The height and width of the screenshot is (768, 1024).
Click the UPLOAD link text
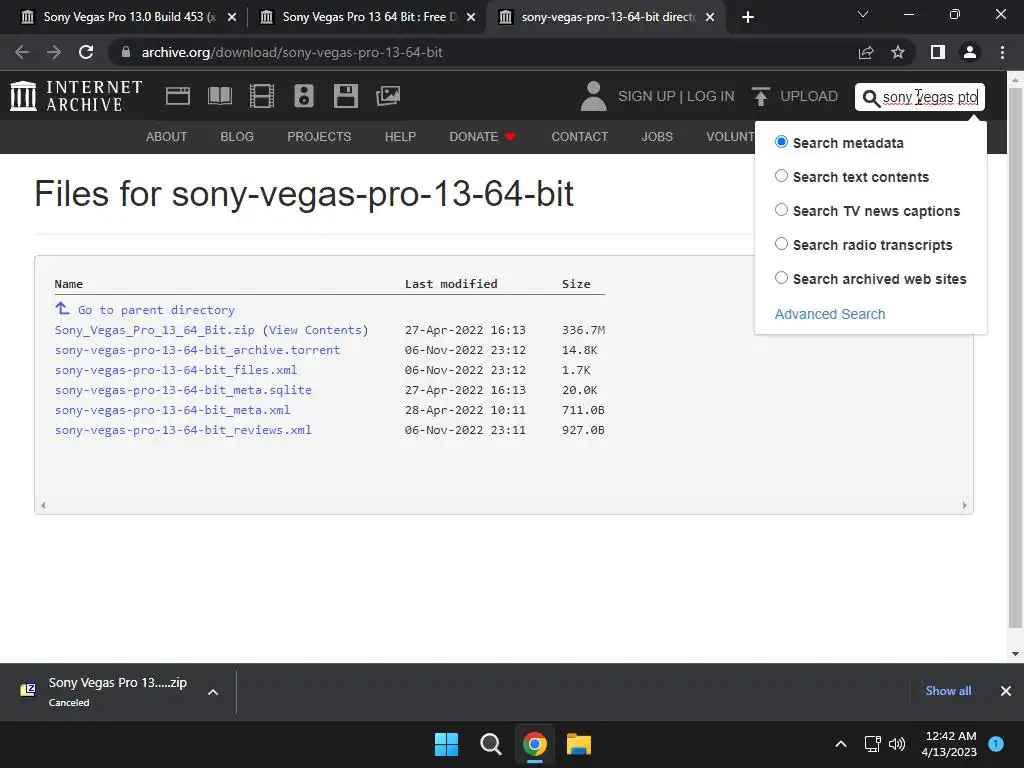(809, 97)
